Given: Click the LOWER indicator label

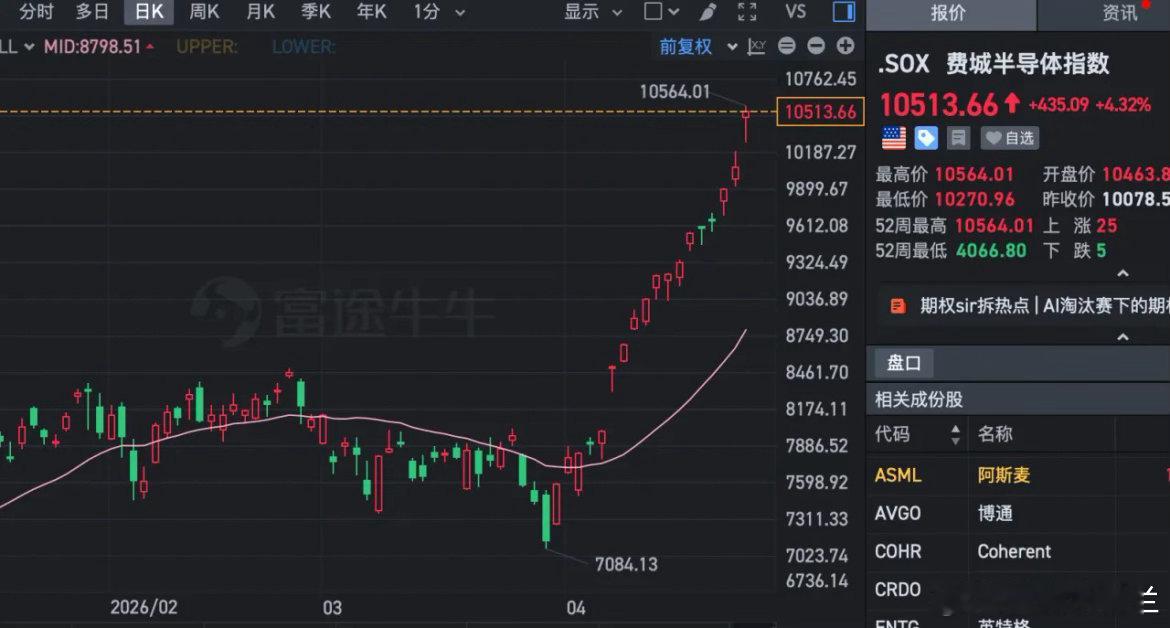Looking at the screenshot, I should pos(303,47).
